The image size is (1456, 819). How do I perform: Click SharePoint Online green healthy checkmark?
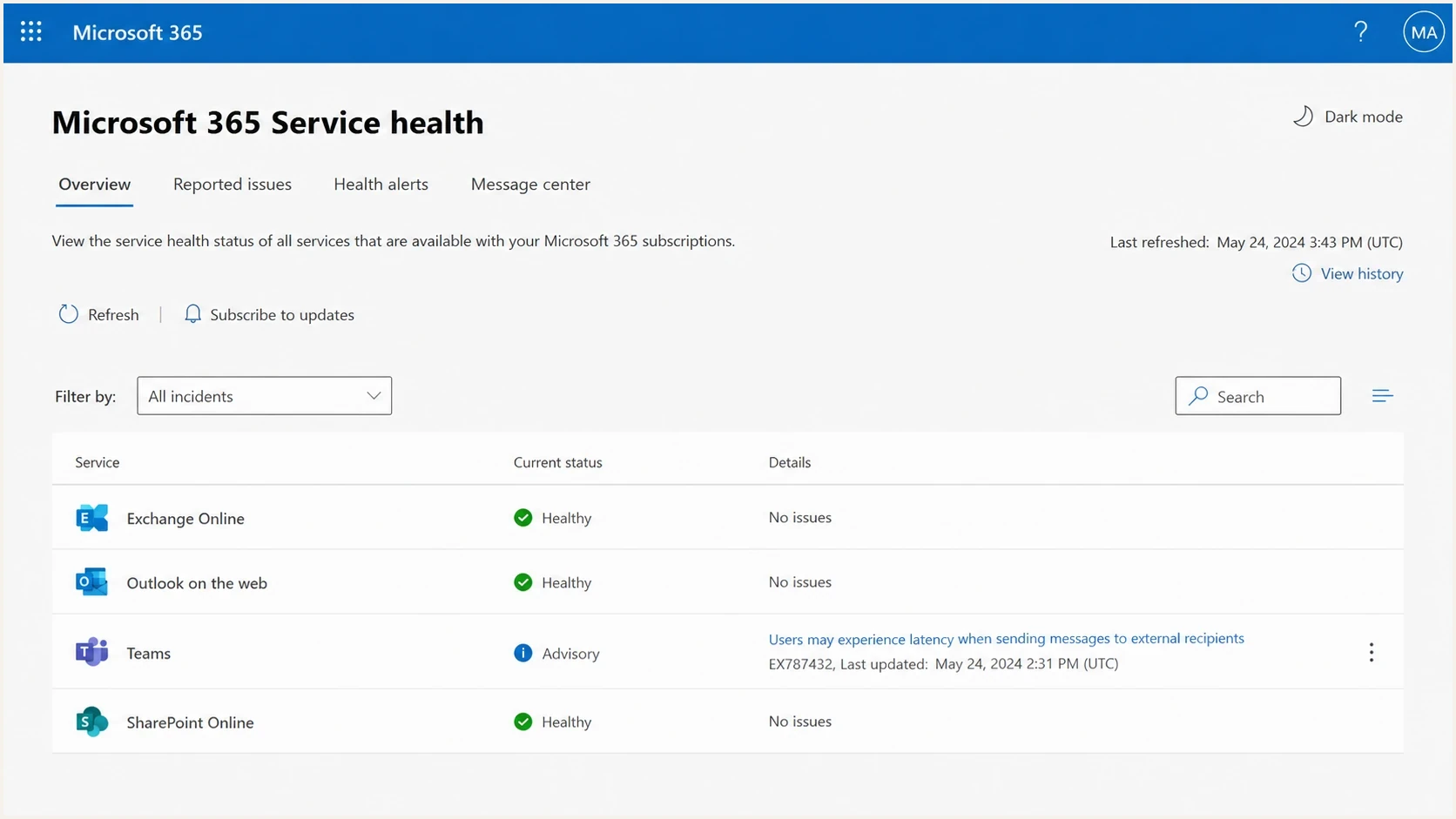pyautogui.click(x=522, y=722)
